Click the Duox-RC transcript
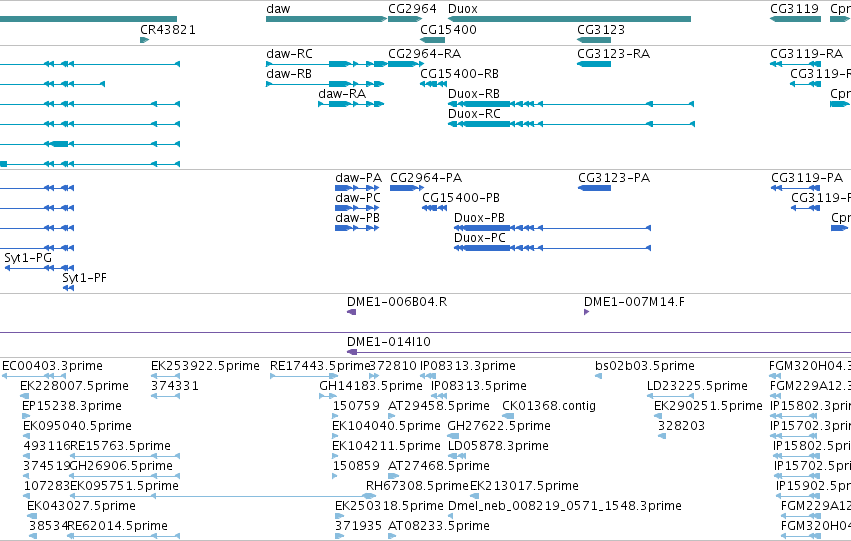 point(571,124)
